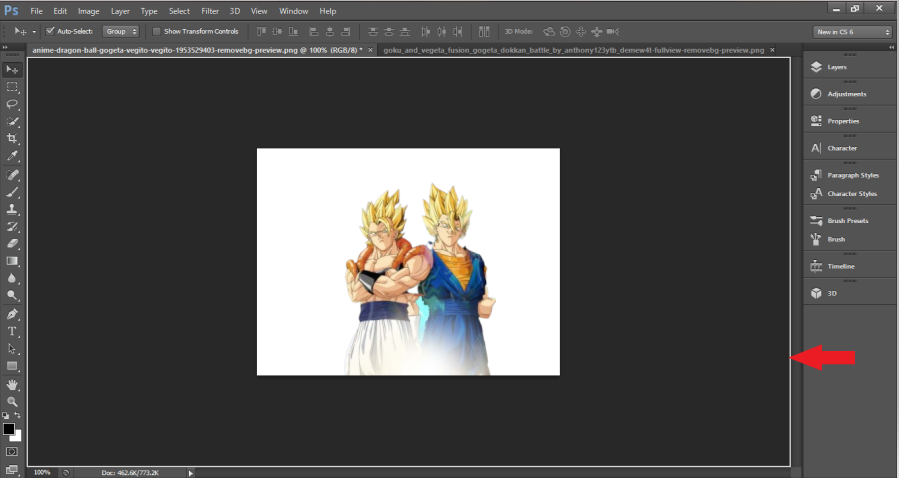Select the Dodge tool
Viewport: 899px width, 478px height.
click(12, 295)
